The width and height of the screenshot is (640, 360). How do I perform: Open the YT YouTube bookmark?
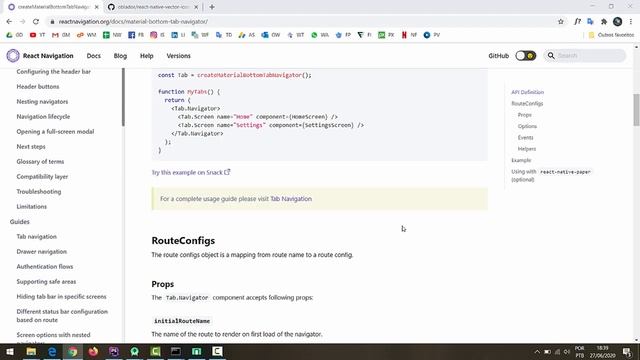pyautogui.click(x=37, y=35)
